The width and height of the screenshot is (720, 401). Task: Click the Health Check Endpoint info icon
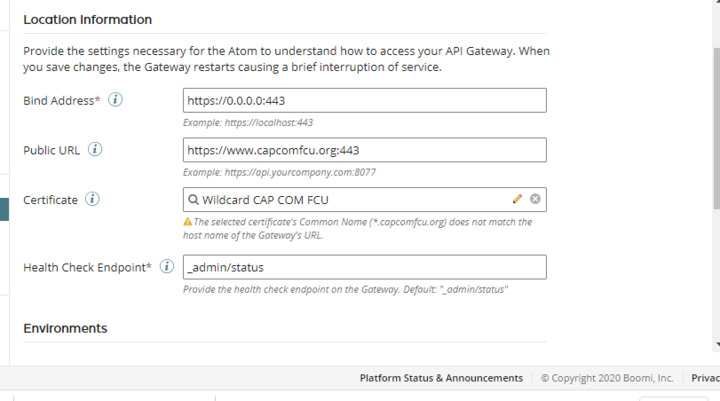pos(167,267)
